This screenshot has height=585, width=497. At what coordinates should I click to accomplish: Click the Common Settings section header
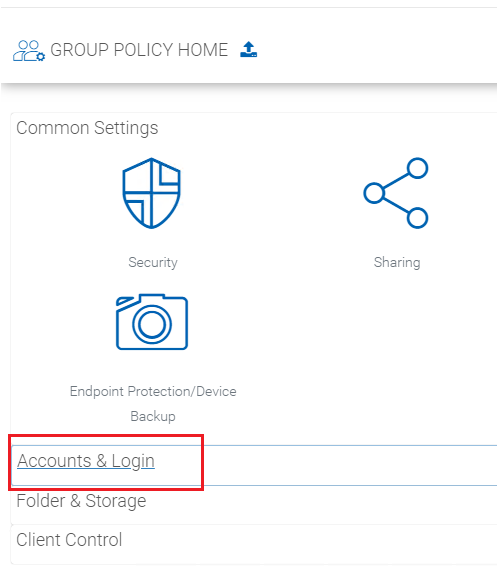[x=87, y=128]
